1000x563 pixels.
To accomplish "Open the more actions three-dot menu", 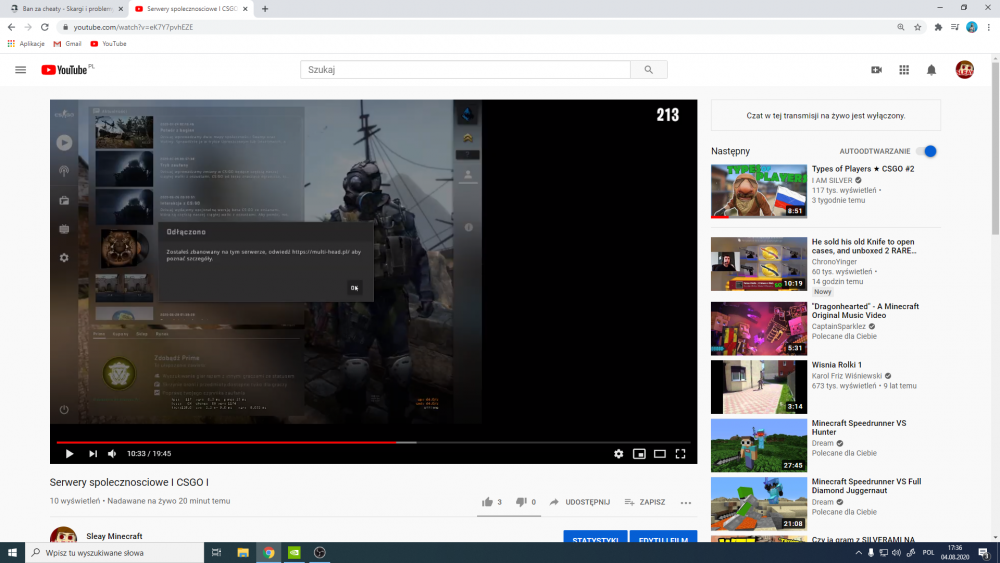I will [686, 502].
